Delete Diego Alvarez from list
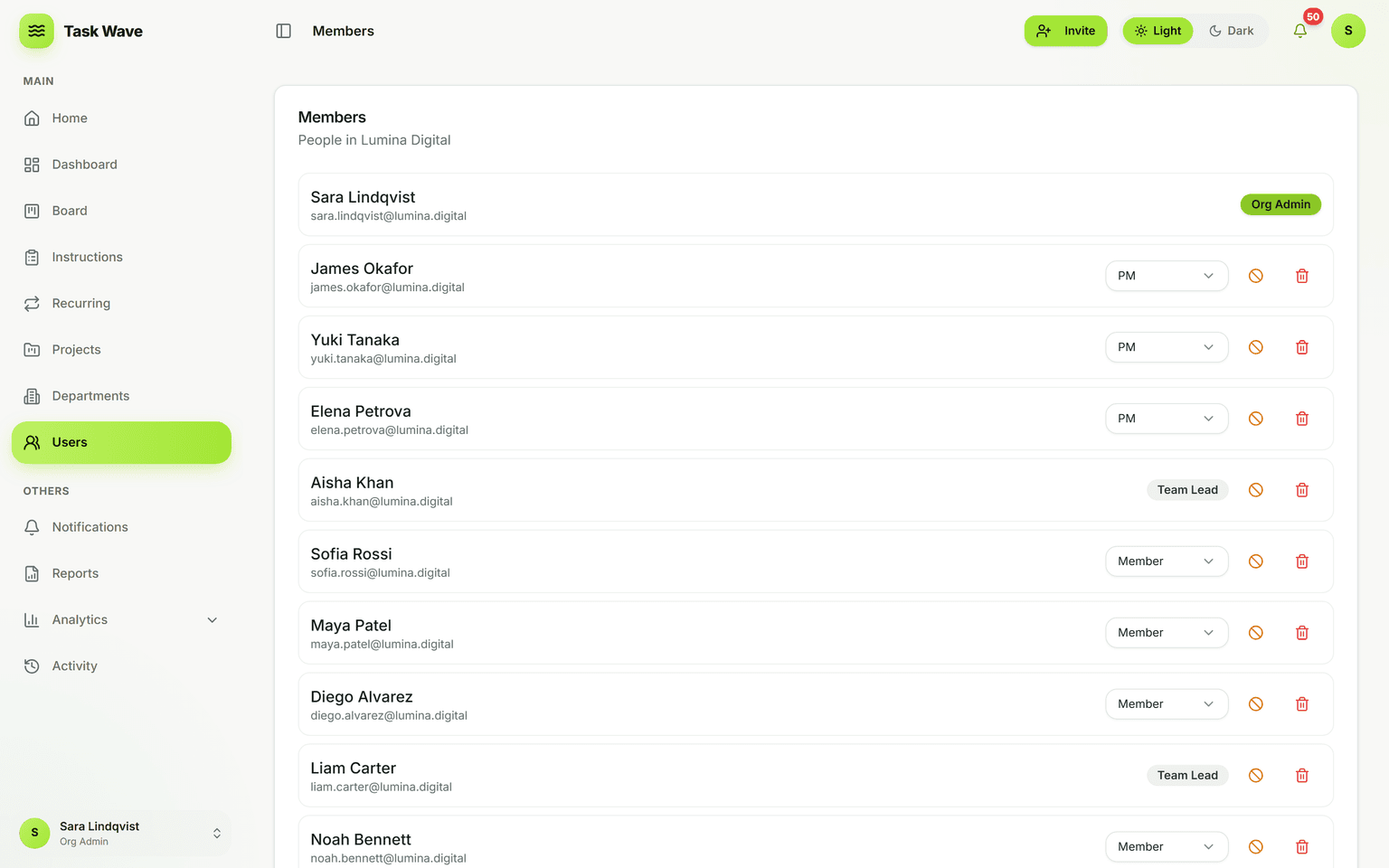Viewport: 1389px width, 868px height. tap(1302, 704)
